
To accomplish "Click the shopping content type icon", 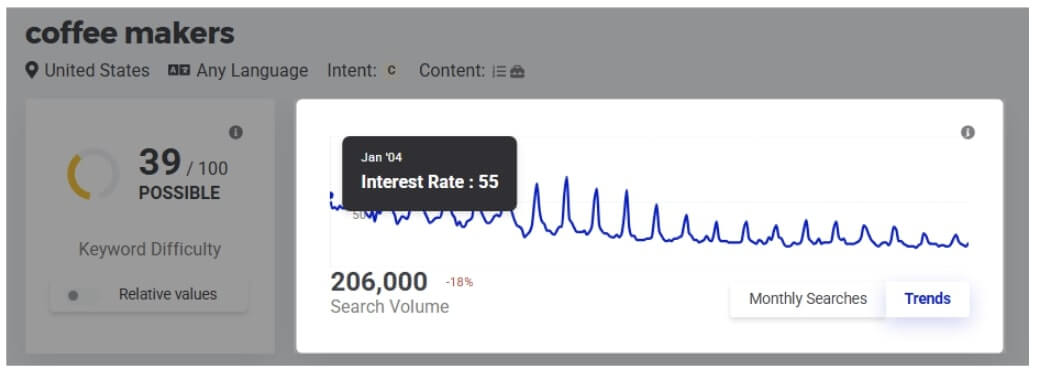I will 518,71.
